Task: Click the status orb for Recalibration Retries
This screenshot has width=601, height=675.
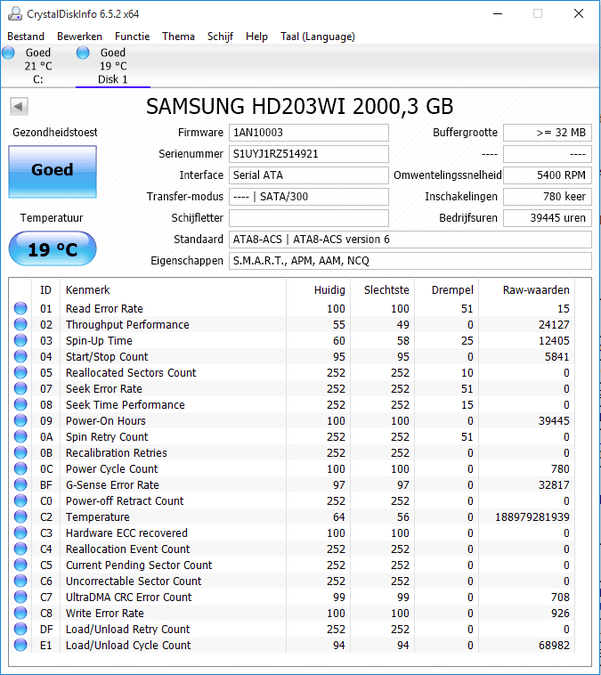Action: click(x=20, y=452)
